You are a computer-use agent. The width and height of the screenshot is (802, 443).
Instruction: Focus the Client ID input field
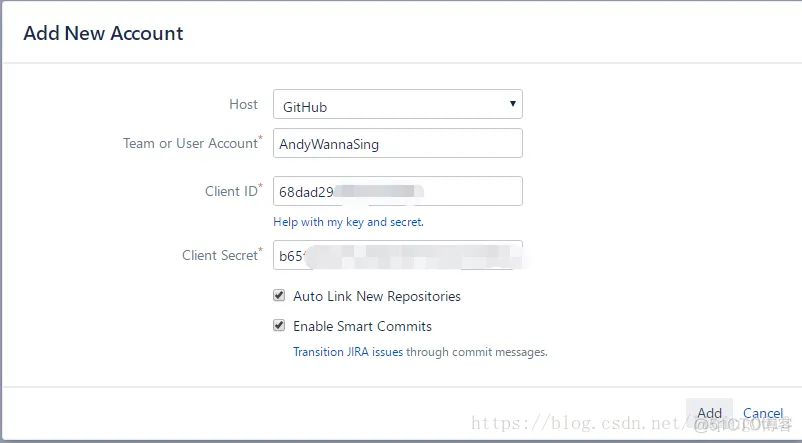point(397,191)
